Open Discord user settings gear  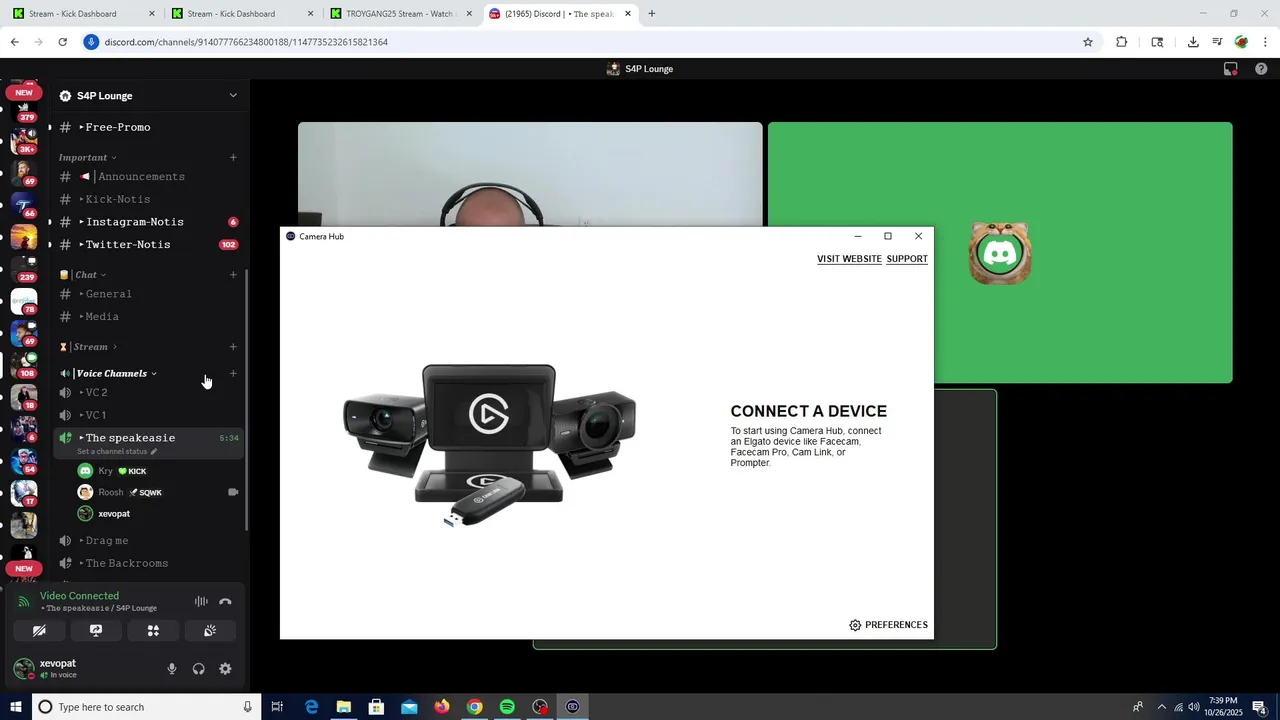225,669
